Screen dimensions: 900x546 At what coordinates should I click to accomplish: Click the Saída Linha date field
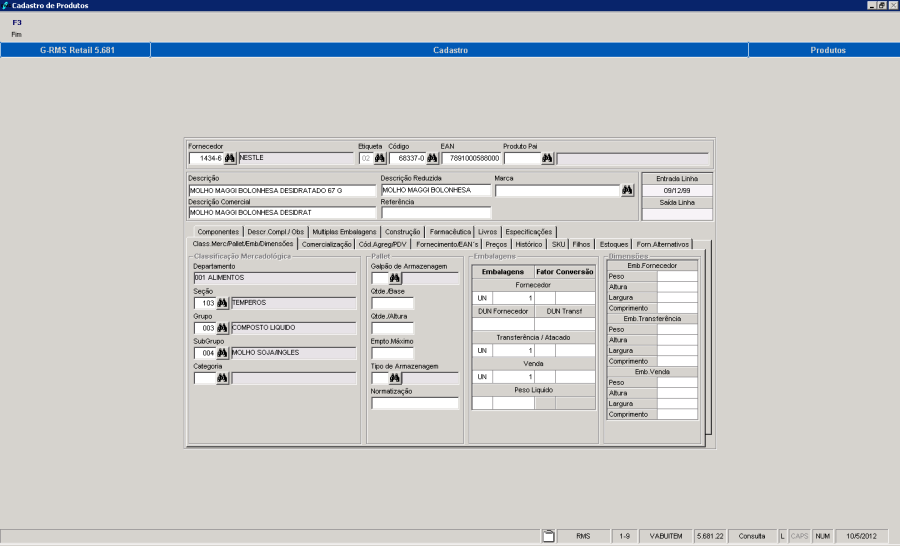point(677,214)
